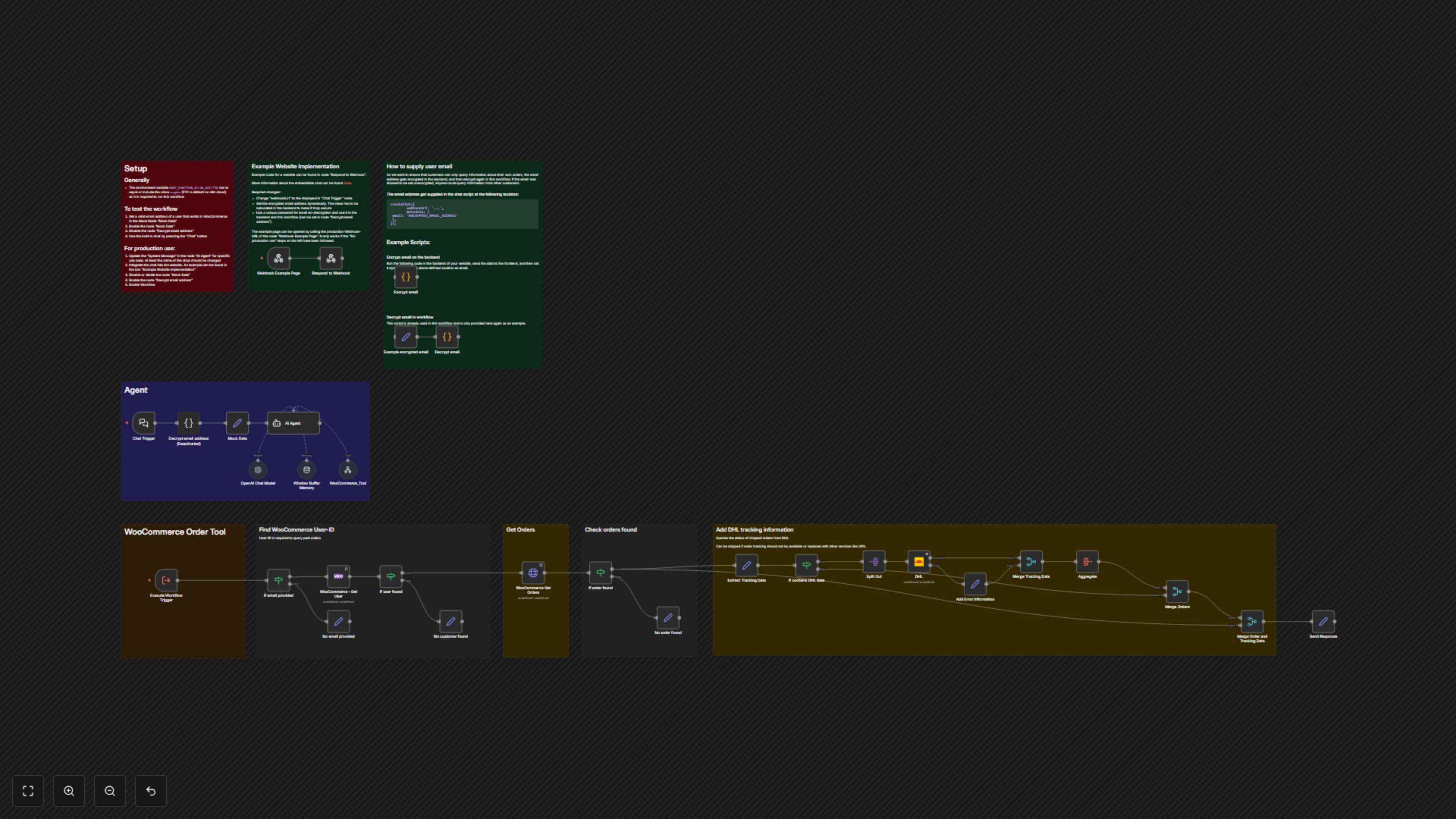The image size is (1456, 819).
Task: Select the If order found node
Action: 600,573
